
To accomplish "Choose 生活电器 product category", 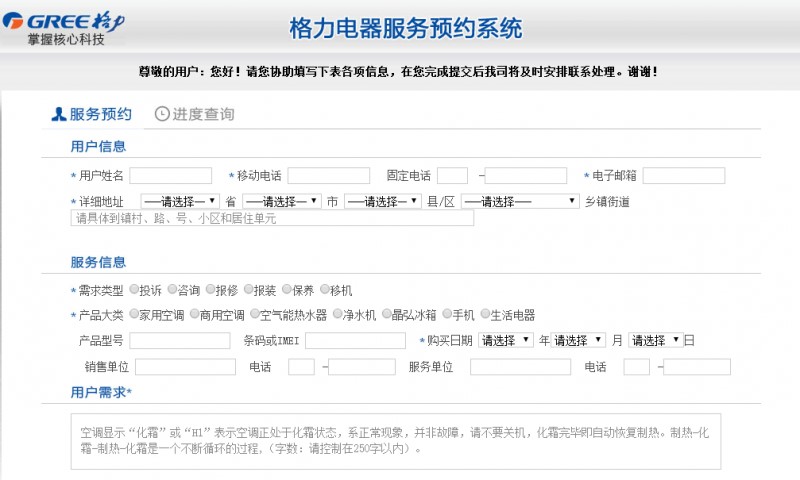I will [x=485, y=314].
